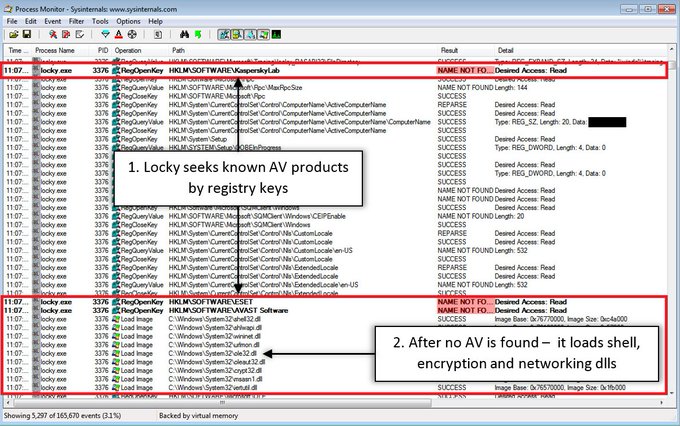Open the Help menu
The width and height of the screenshot is (680, 426).
point(155,21)
